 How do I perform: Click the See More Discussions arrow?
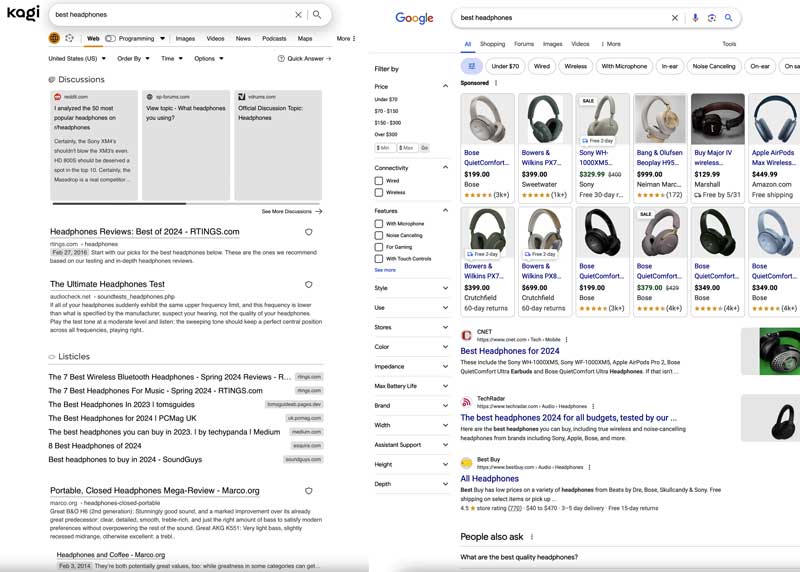pyautogui.click(x=319, y=211)
